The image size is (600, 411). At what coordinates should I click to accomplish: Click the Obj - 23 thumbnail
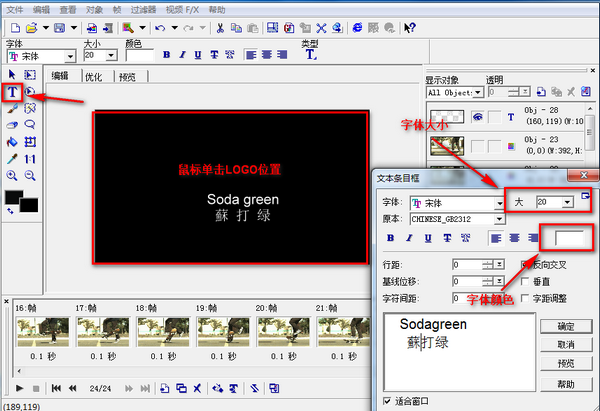447,146
